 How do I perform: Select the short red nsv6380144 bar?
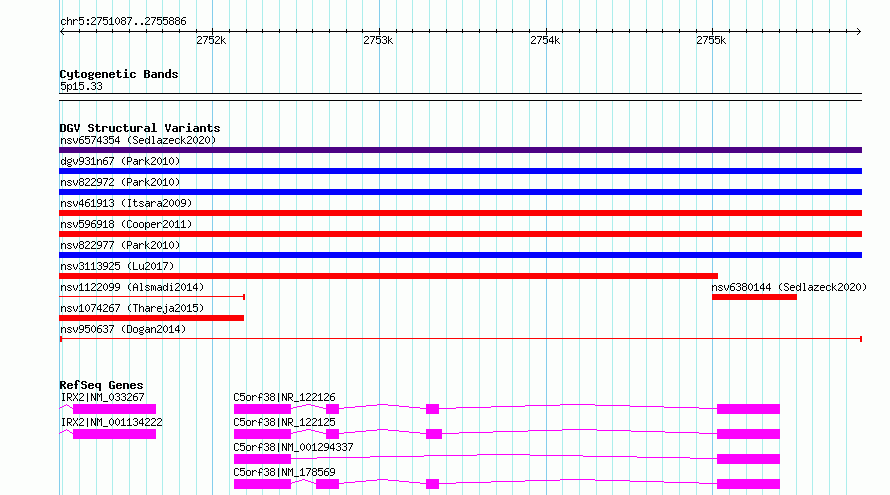click(x=754, y=297)
